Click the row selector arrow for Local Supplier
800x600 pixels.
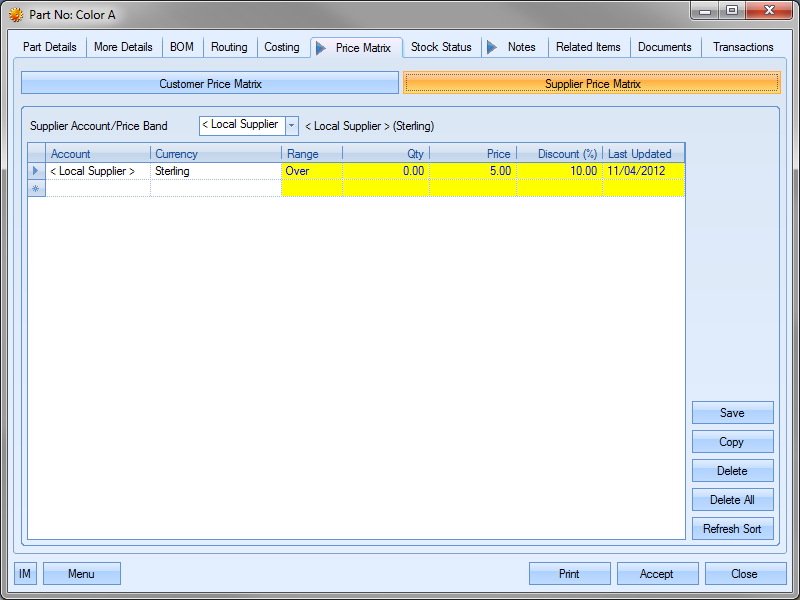click(36, 171)
